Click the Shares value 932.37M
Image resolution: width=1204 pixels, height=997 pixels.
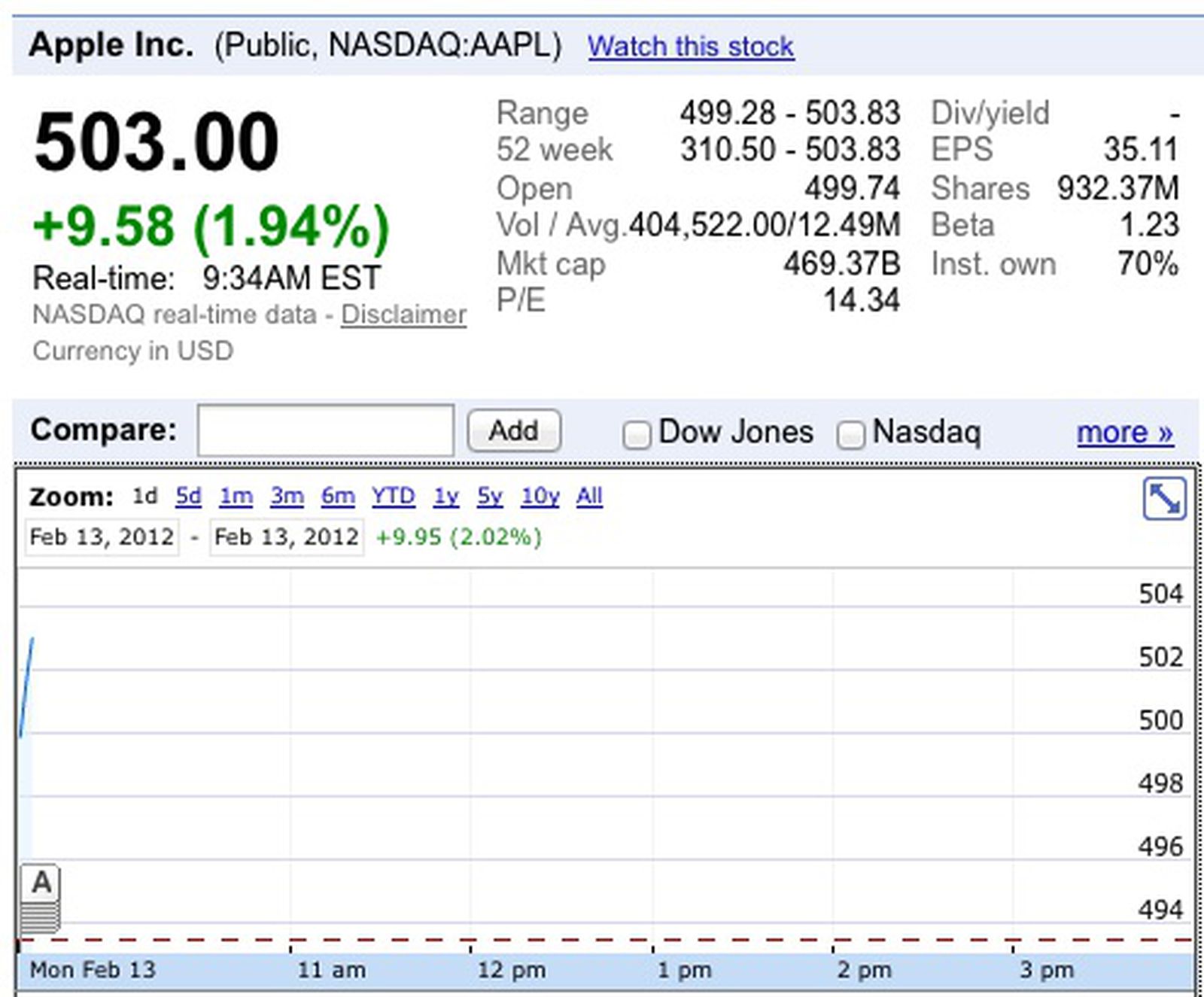(x=1117, y=187)
